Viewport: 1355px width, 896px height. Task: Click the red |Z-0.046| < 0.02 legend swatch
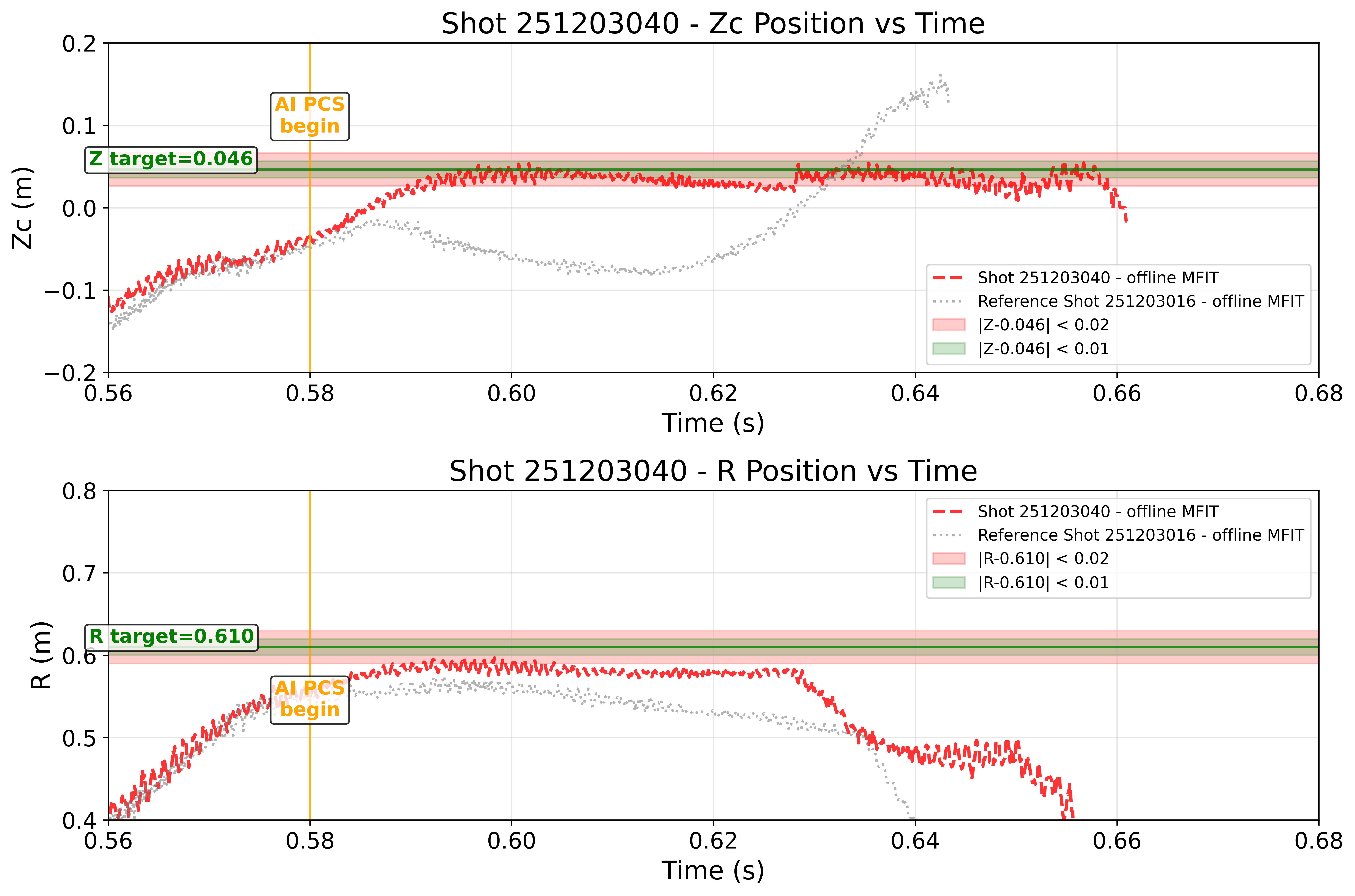point(949,325)
